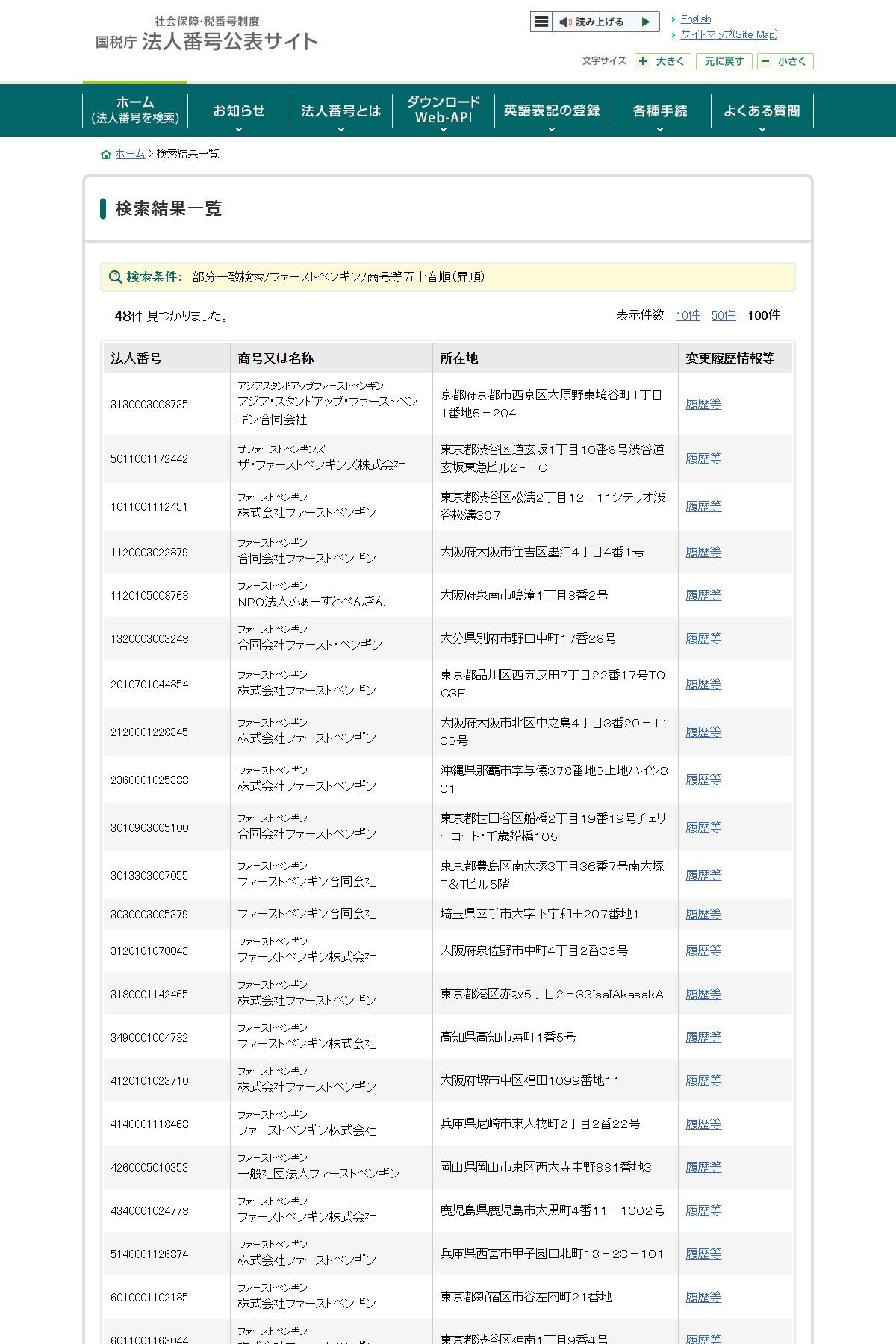Click the home icon in breadcrumb

[x=106, y=155]
